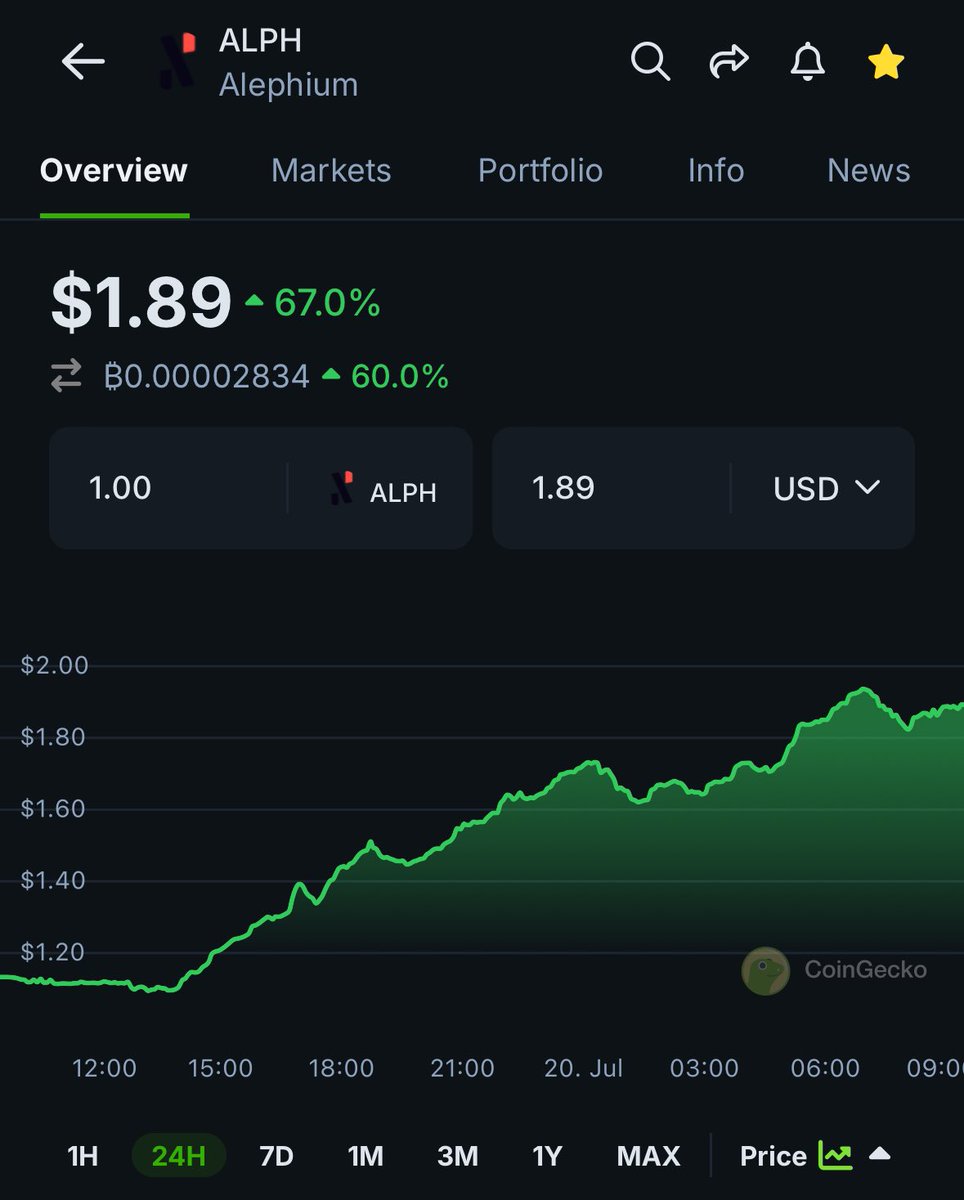964x1200 pixels.
Task: Select the MAX chart range
Action: pos(648,1156)
